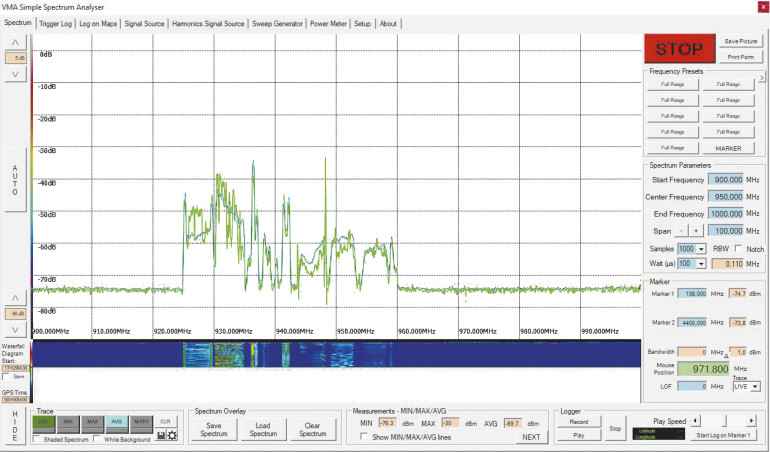This screenshot has width=770, height=452.
Task: Click the HIDE vertical button
Action: 14,425
